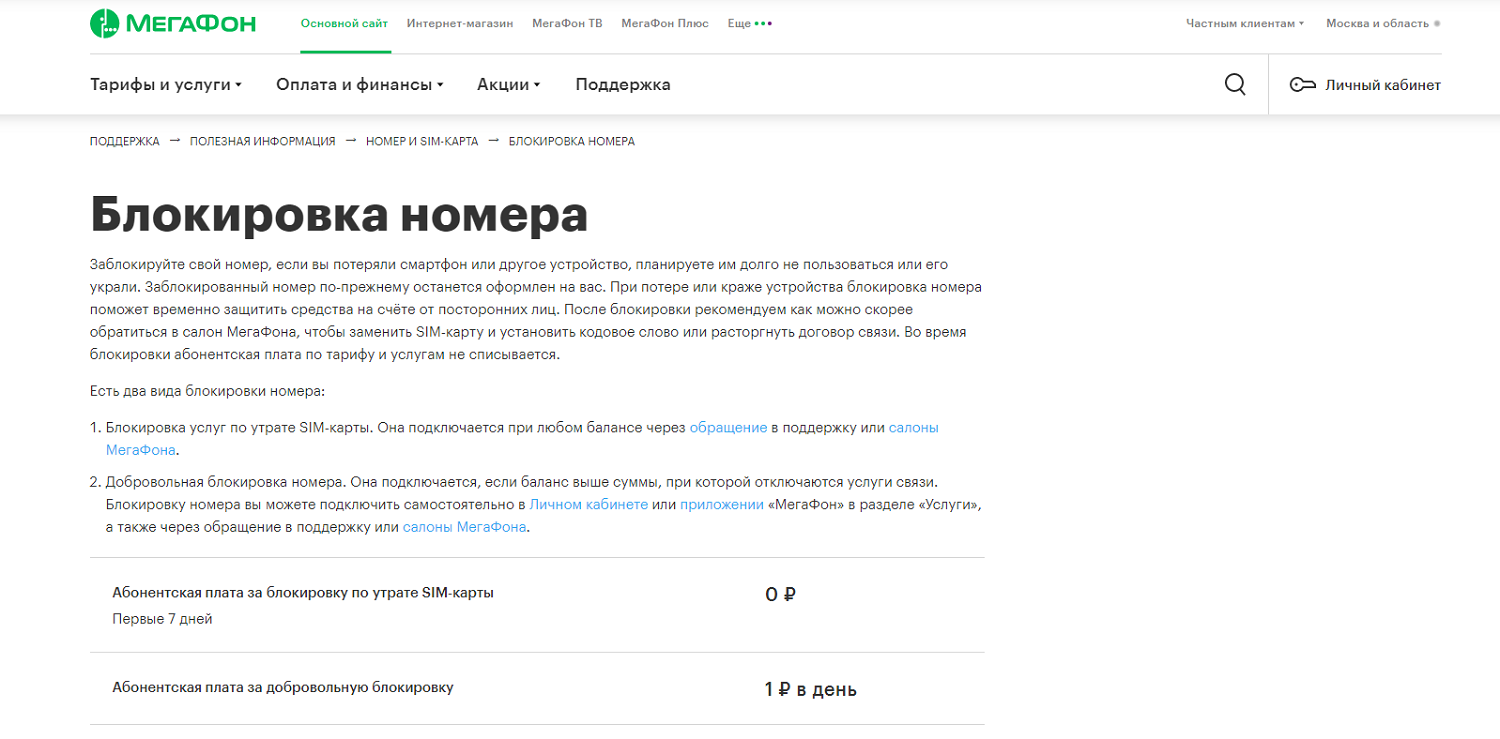Select the Основной сайт tab
The image size is (1500, 739).
[x=344, y=23]
